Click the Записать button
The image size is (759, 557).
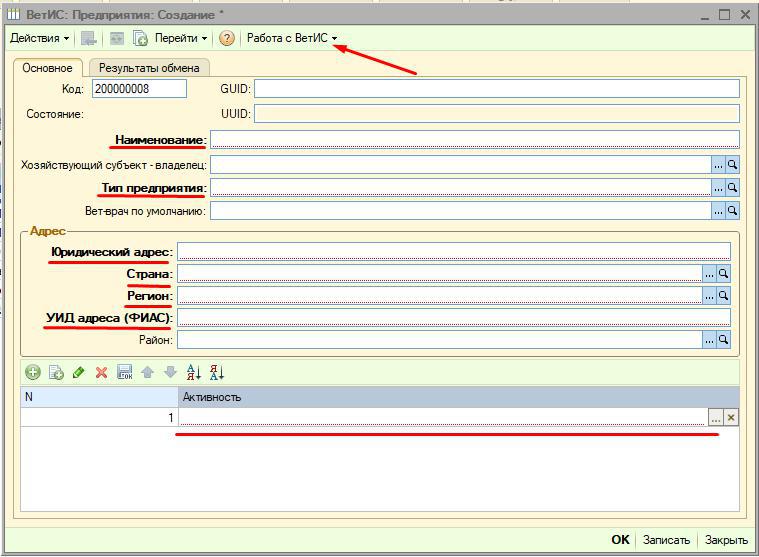tap(666, 539)
